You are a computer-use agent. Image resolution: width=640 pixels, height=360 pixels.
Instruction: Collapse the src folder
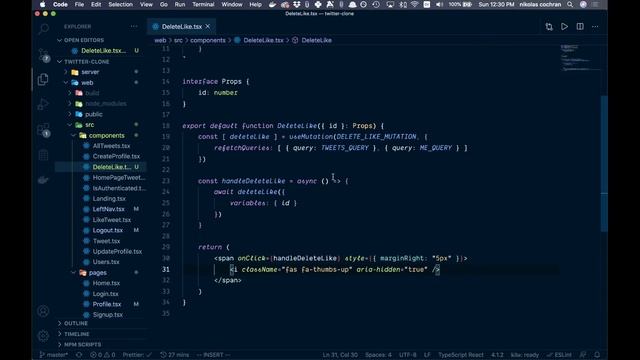[x=89, y=125]
